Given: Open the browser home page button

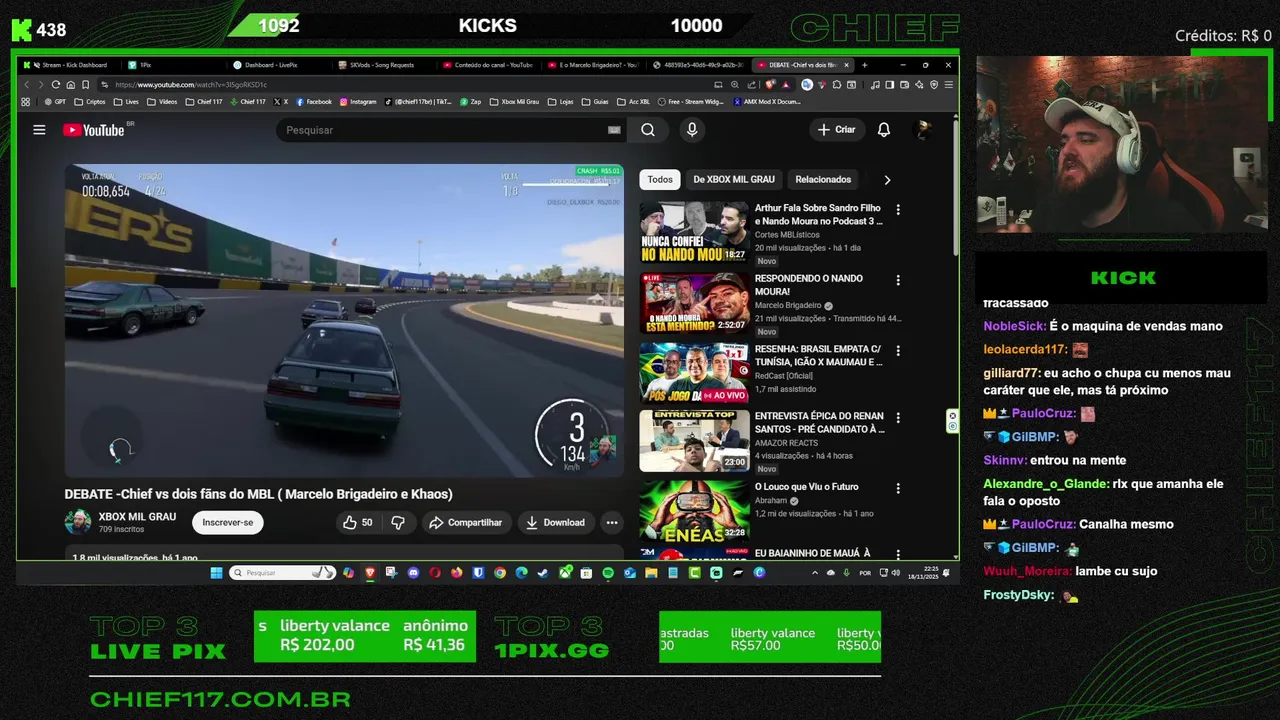Looking at the screenshot, I should pyautogui.click(x=71, y=85).
